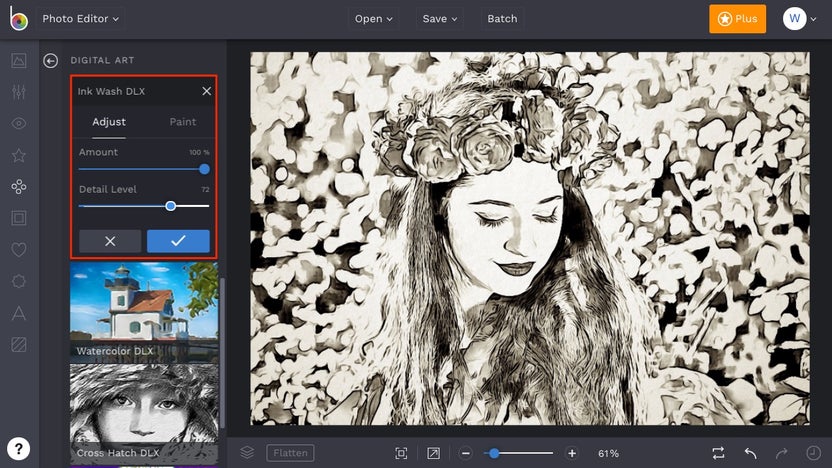The image size is (832, 468).
Task: Switch to the Paint tab
Action: 182,122
